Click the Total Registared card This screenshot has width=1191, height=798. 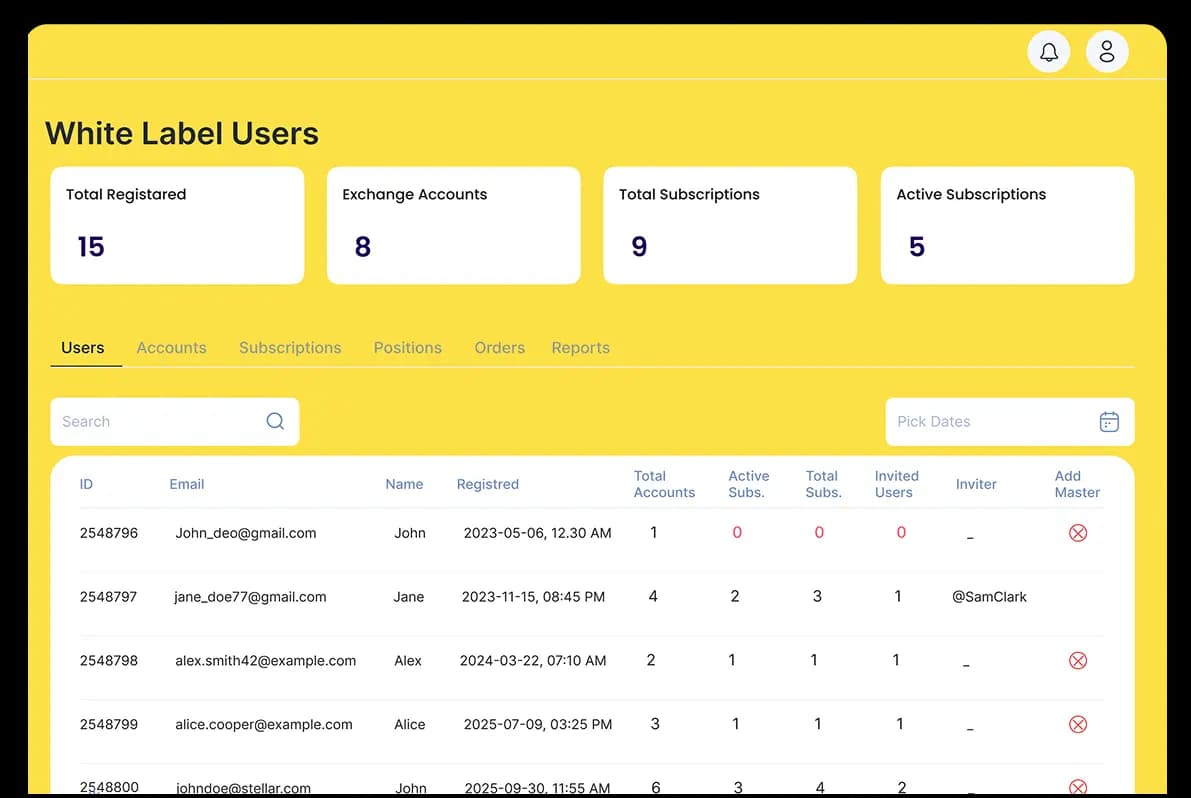[177, 226]
